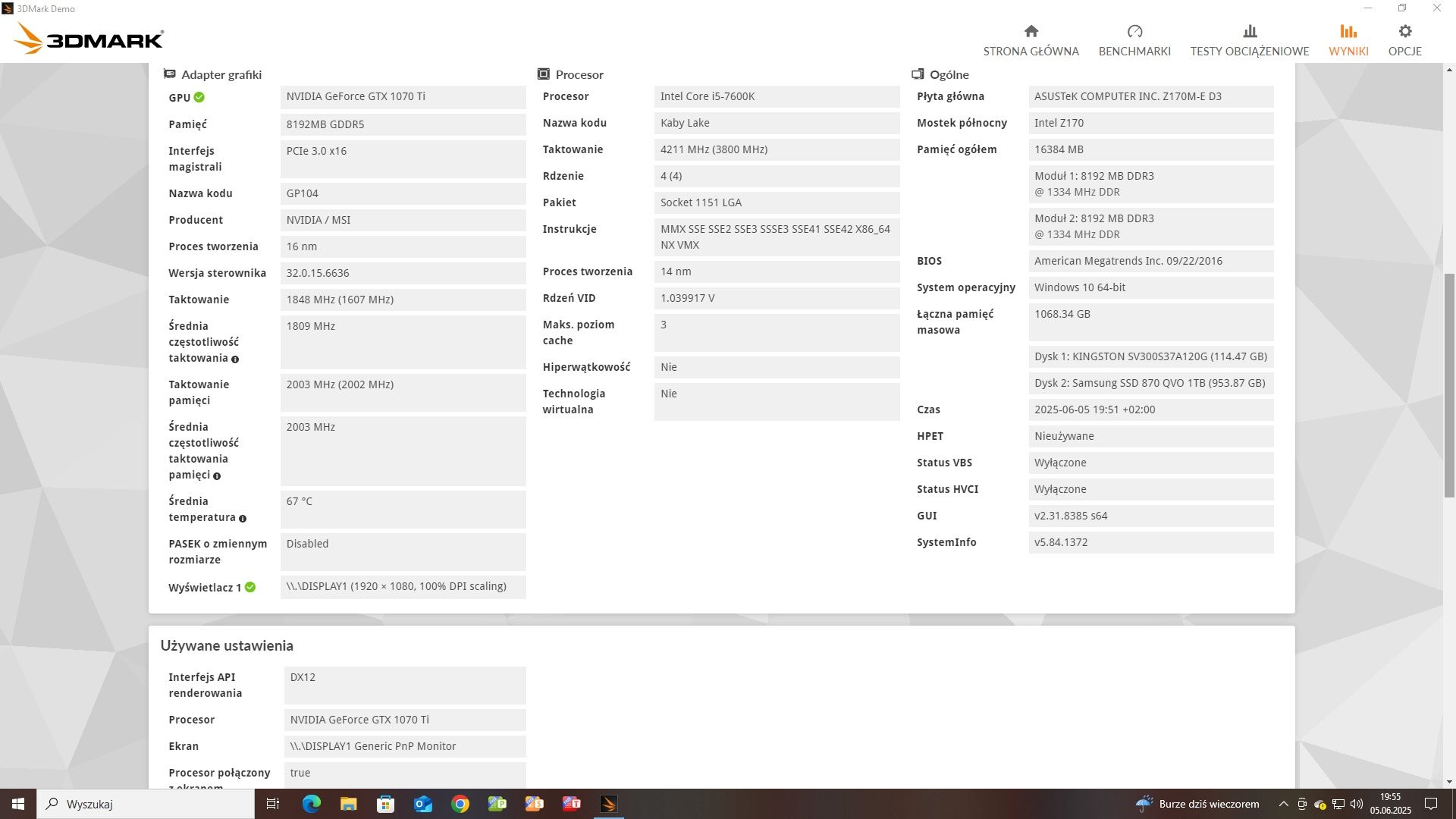
Task: Select Dysk 1: KINGSTON SV300S37A120G entry
Action: (1151, 356)
